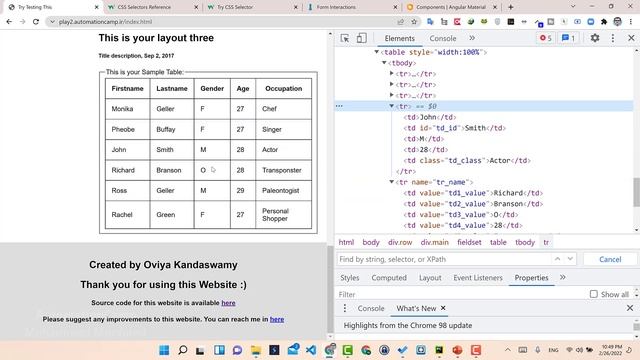
Task: Switch to the Elements tab
Action: [400, 38]
